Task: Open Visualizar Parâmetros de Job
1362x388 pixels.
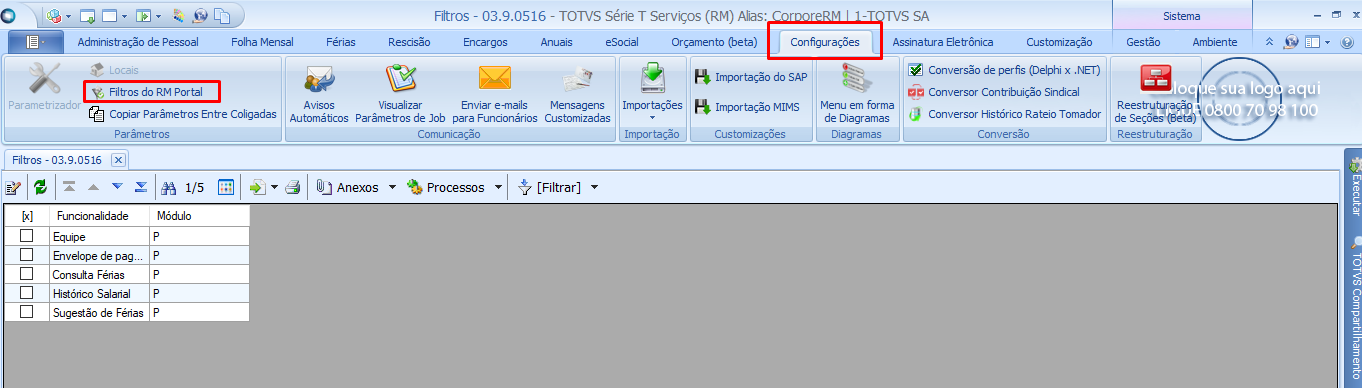Action: point(400,94)
